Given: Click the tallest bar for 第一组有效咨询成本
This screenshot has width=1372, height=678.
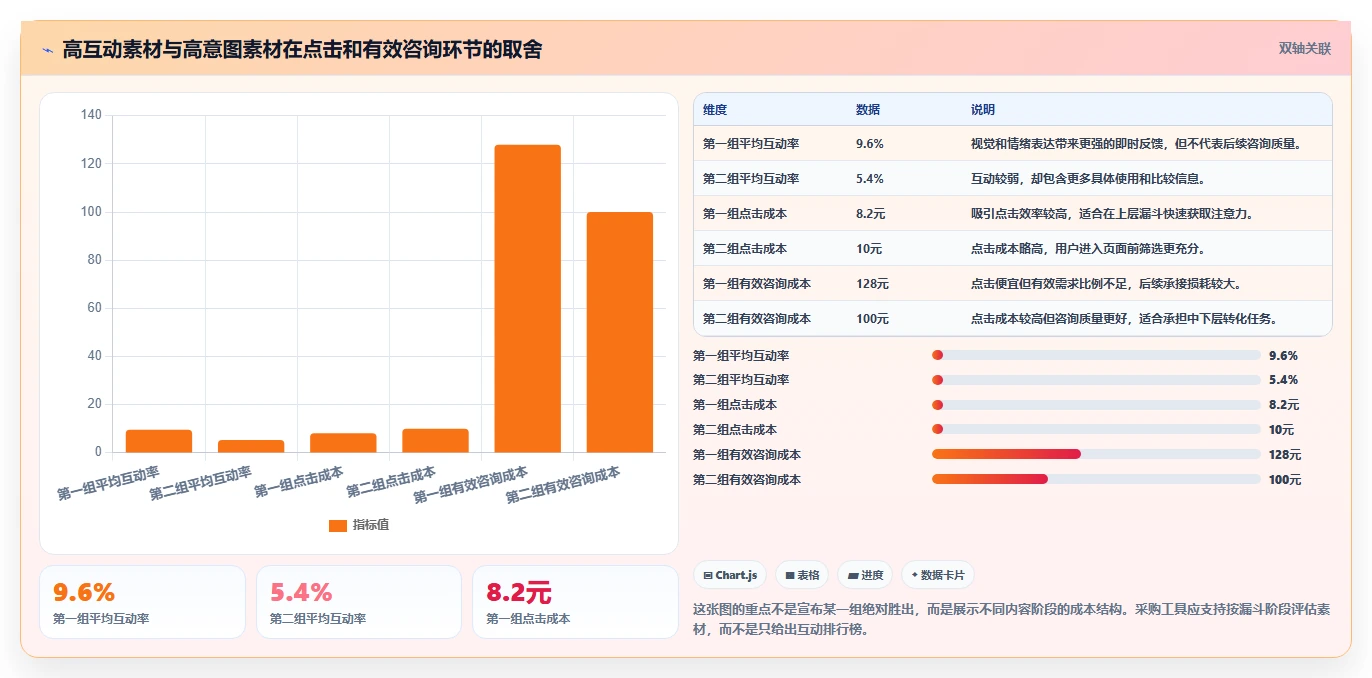Looking at the screenshot, I should 528,298.
